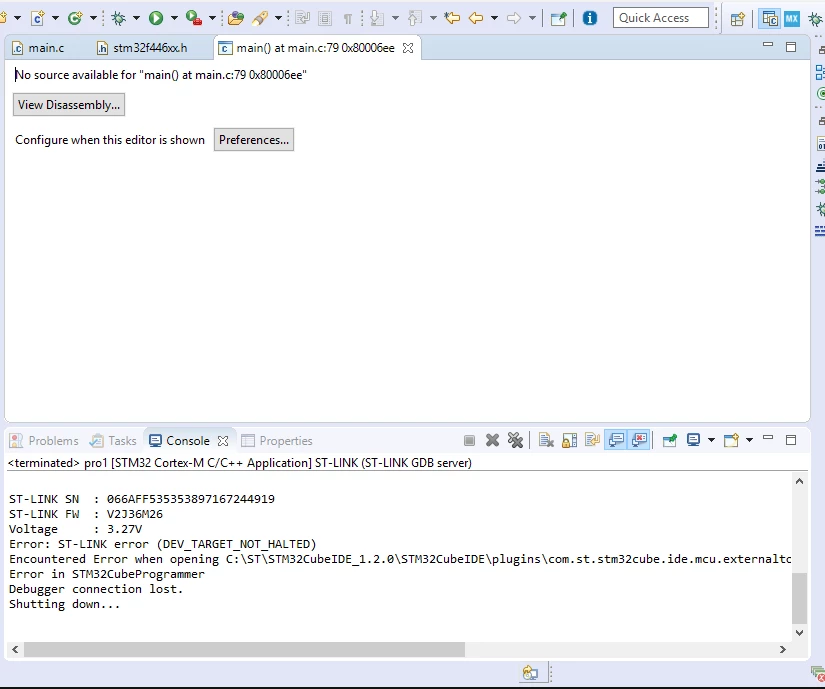
Task: Toggle show console when standard error changes
Action: click(639, 440)
